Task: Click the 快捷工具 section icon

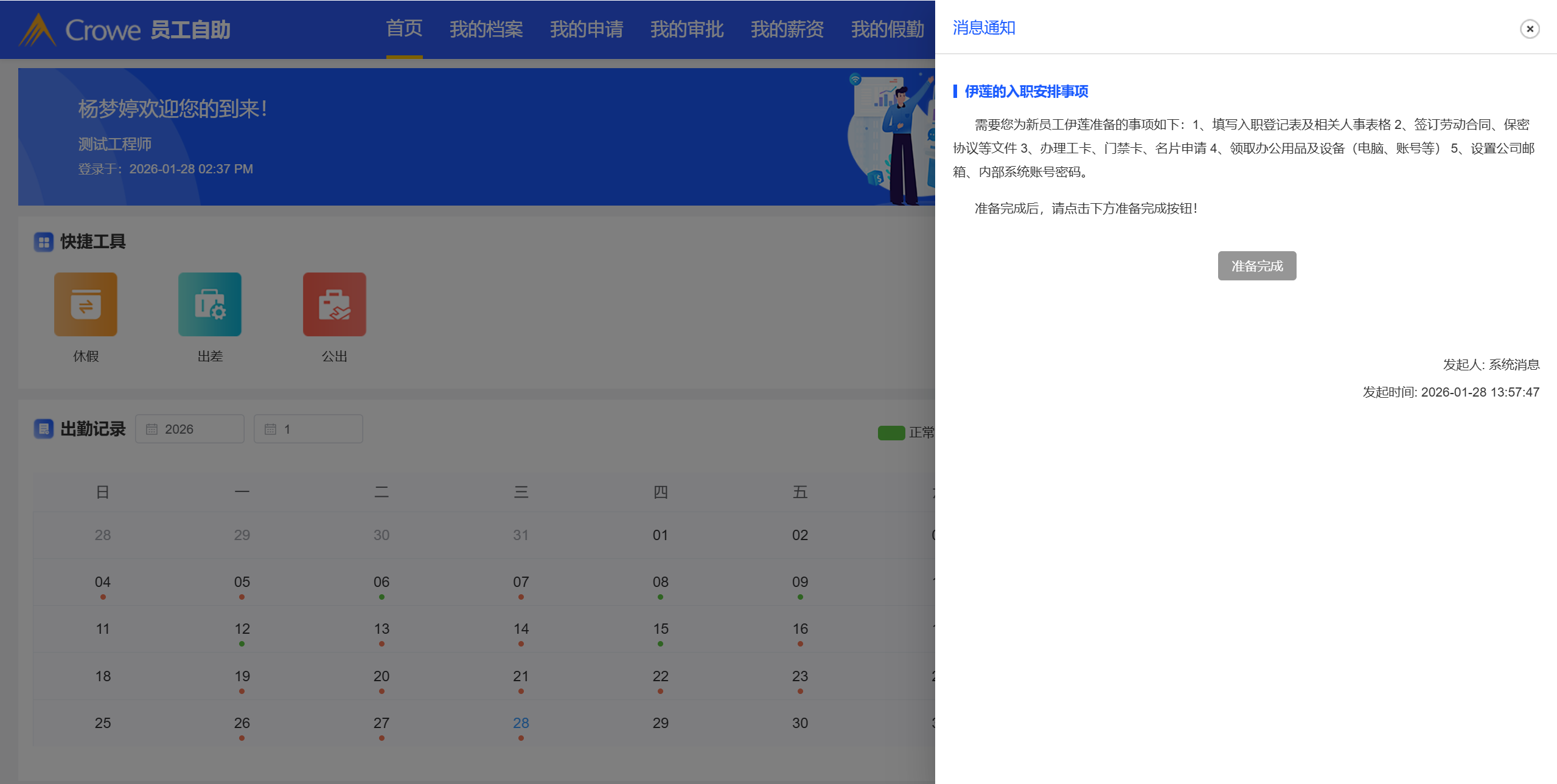Action: point(44,242)
